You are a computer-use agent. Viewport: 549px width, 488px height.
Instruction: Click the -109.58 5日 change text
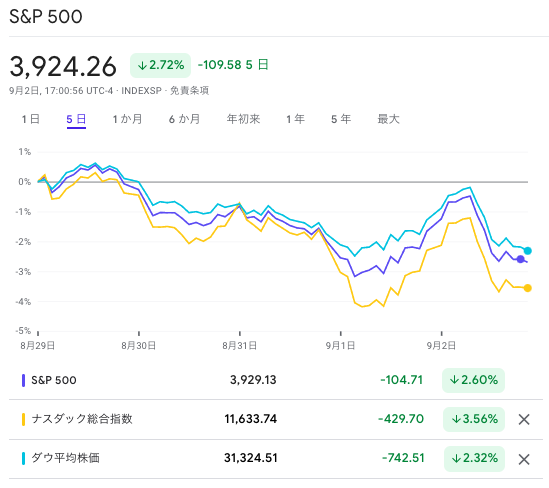pos(233,65)
